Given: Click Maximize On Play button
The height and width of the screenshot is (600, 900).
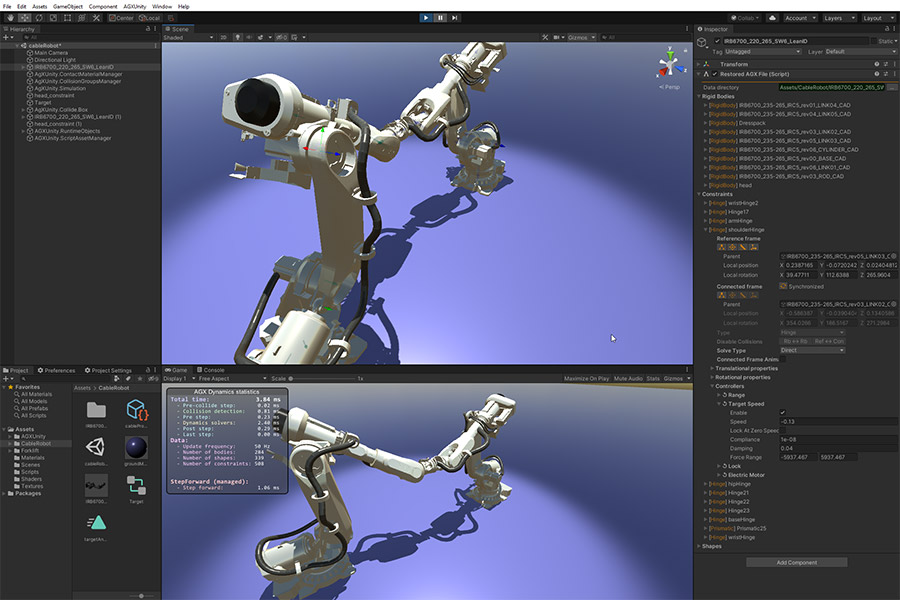Looking at the screenshot, I should click(x=586, y=378).
